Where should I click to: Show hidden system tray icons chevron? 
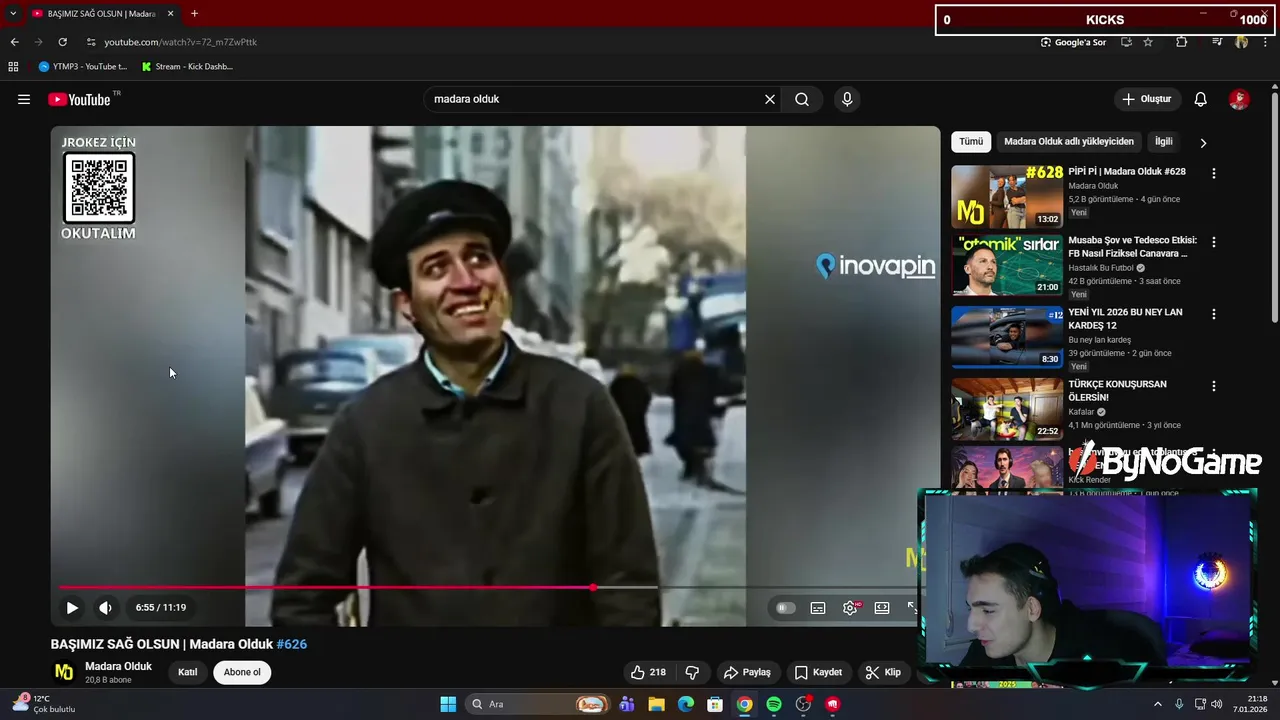pyautogui.click(x=1158, y=704)
